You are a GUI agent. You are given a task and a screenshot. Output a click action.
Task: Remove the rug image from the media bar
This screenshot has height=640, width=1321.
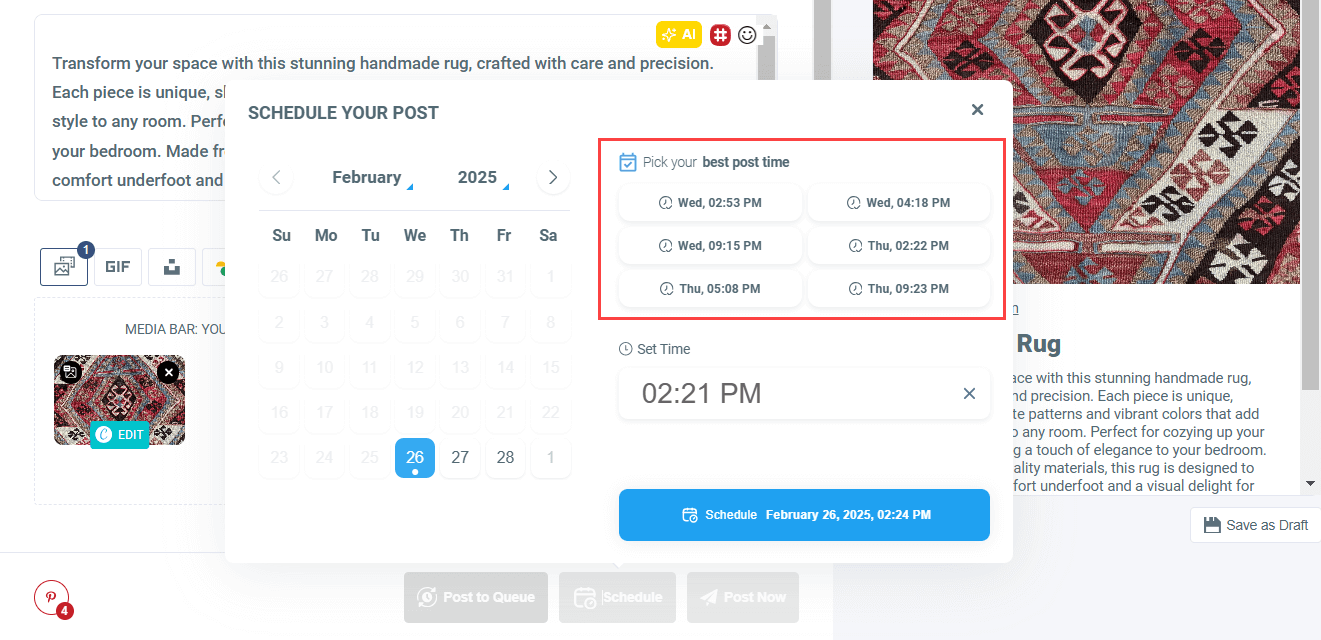[168, 372]
